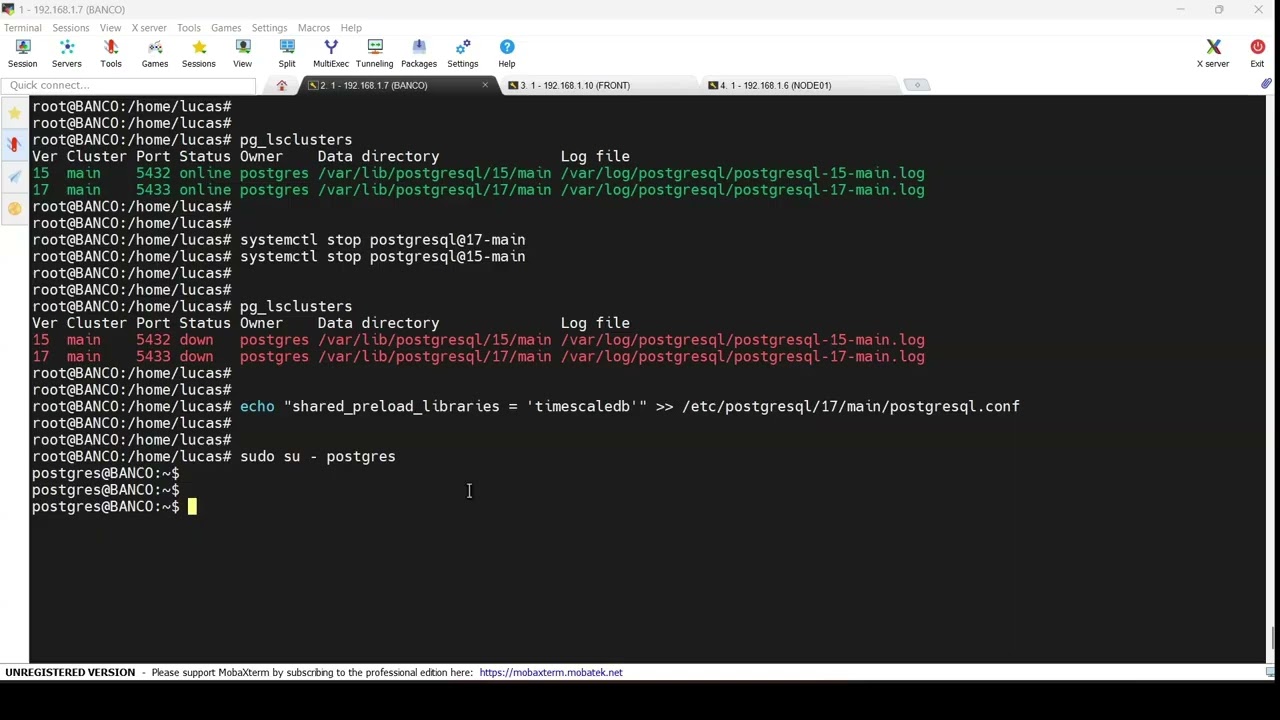Close the BANCO session tab

pos(485,85)
